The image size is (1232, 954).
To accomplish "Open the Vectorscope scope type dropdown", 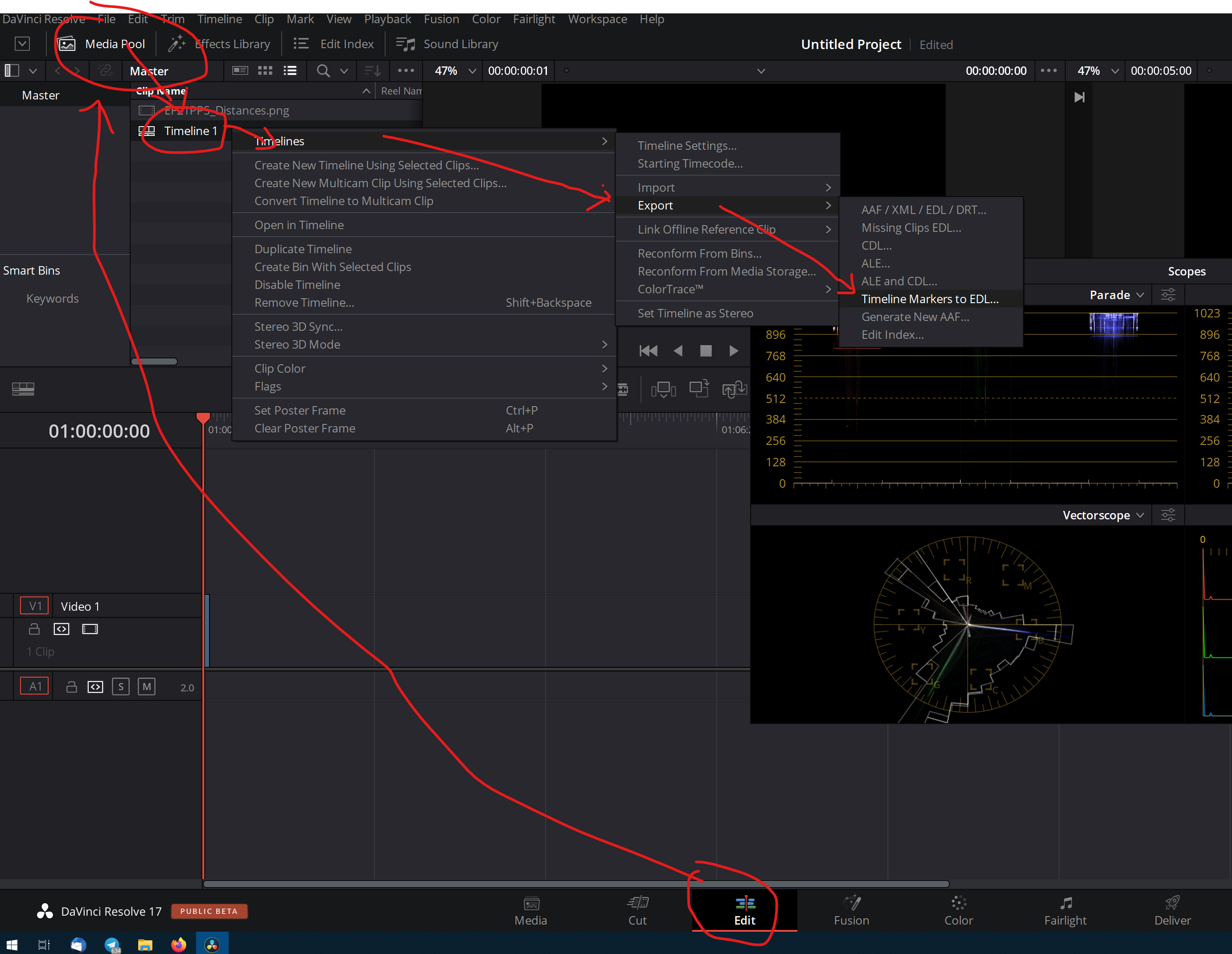I will [x=1103, y=515].
